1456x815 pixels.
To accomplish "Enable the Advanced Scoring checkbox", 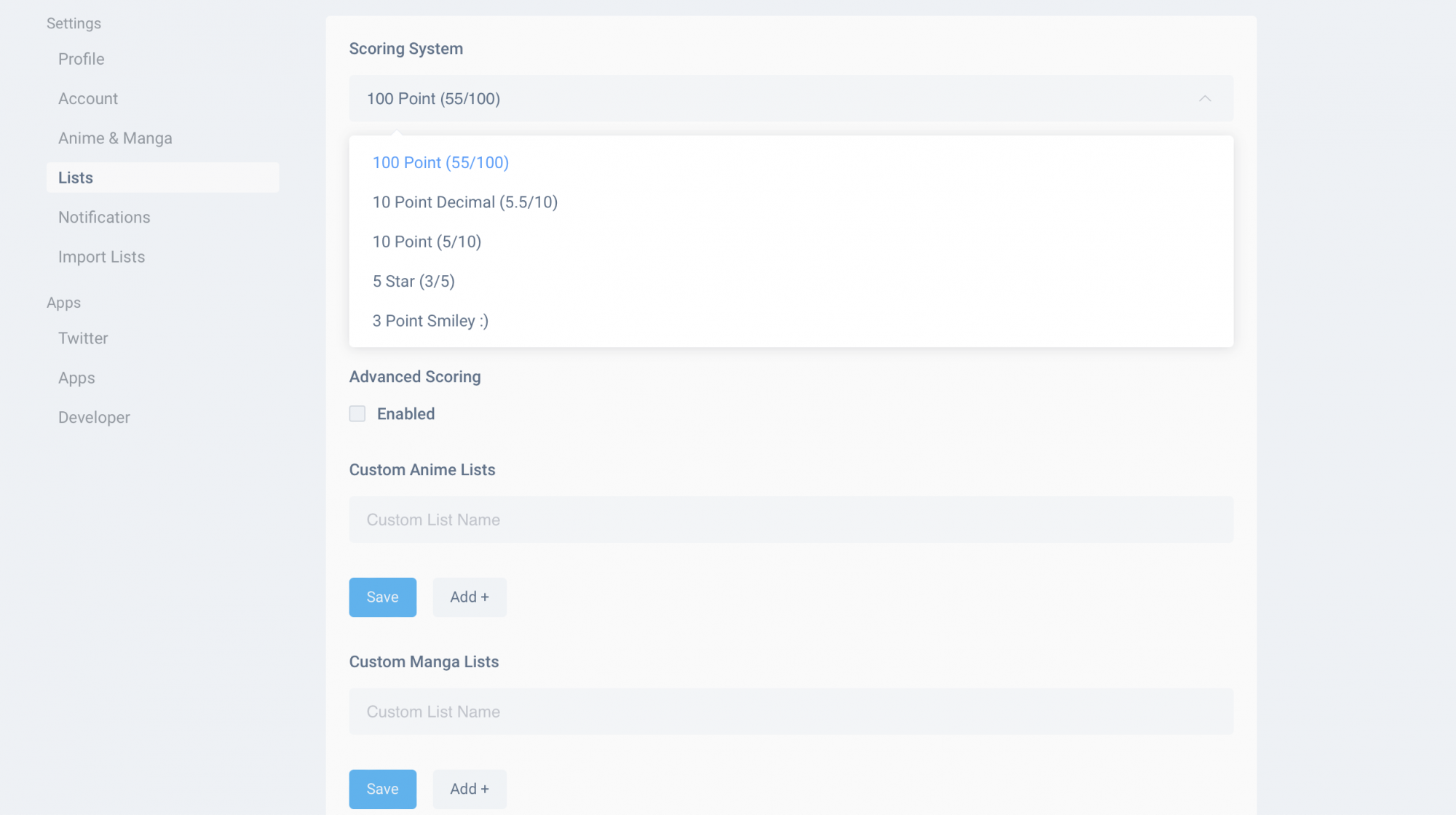I will tap(357, 414).
